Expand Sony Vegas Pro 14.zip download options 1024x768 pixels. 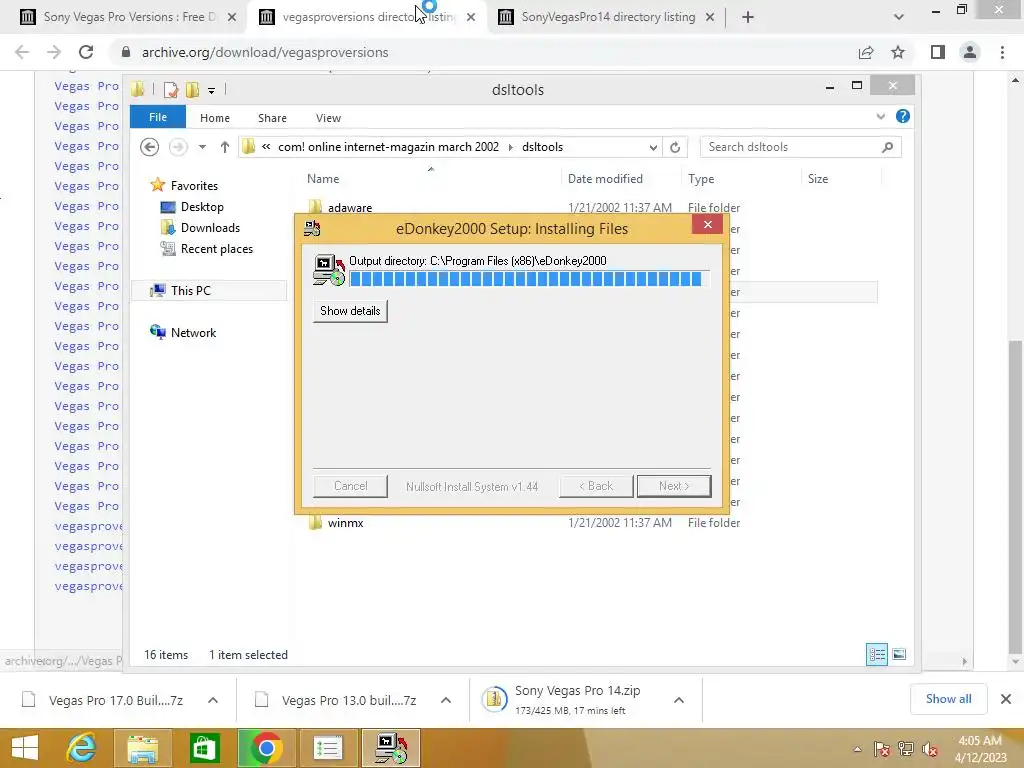click(679, 700)
